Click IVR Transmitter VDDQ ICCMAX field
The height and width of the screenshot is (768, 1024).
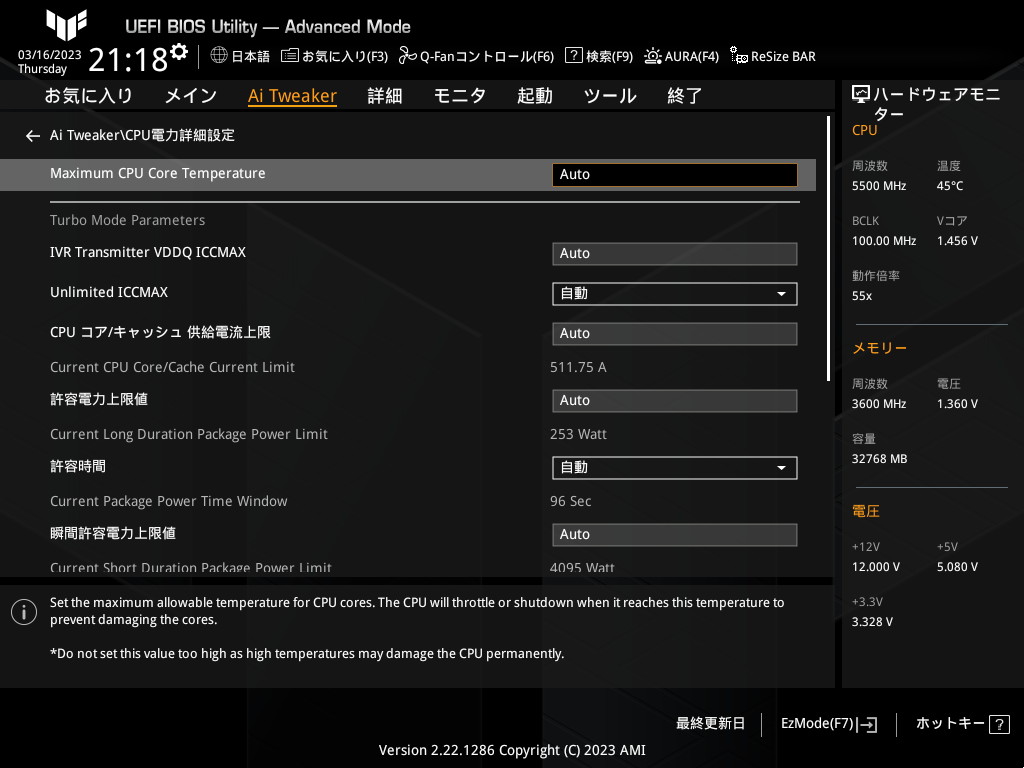(x=675, y=254)
